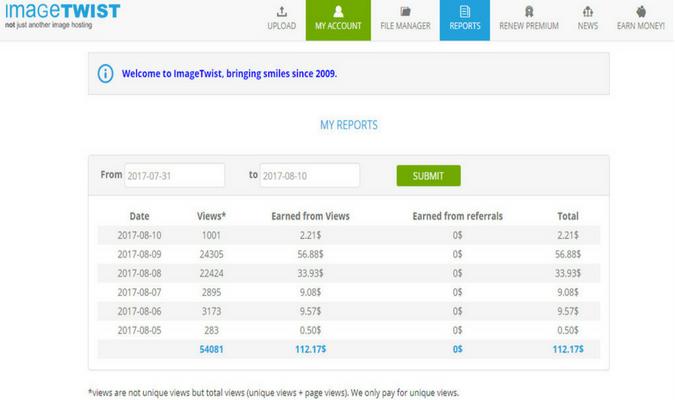The height and width of the screenshot is (400, 675).
Task: Submit the report date range
Action: coord(428,176)
